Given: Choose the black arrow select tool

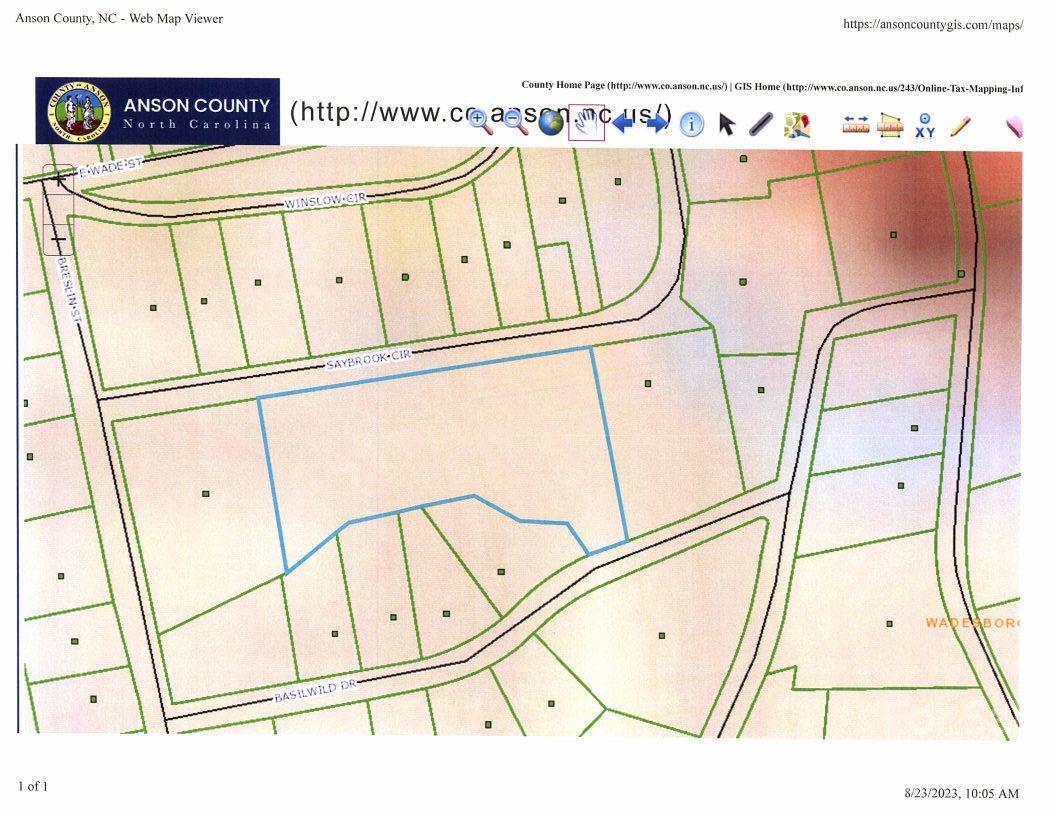Looking at the screenshot, I should (727, 124).
